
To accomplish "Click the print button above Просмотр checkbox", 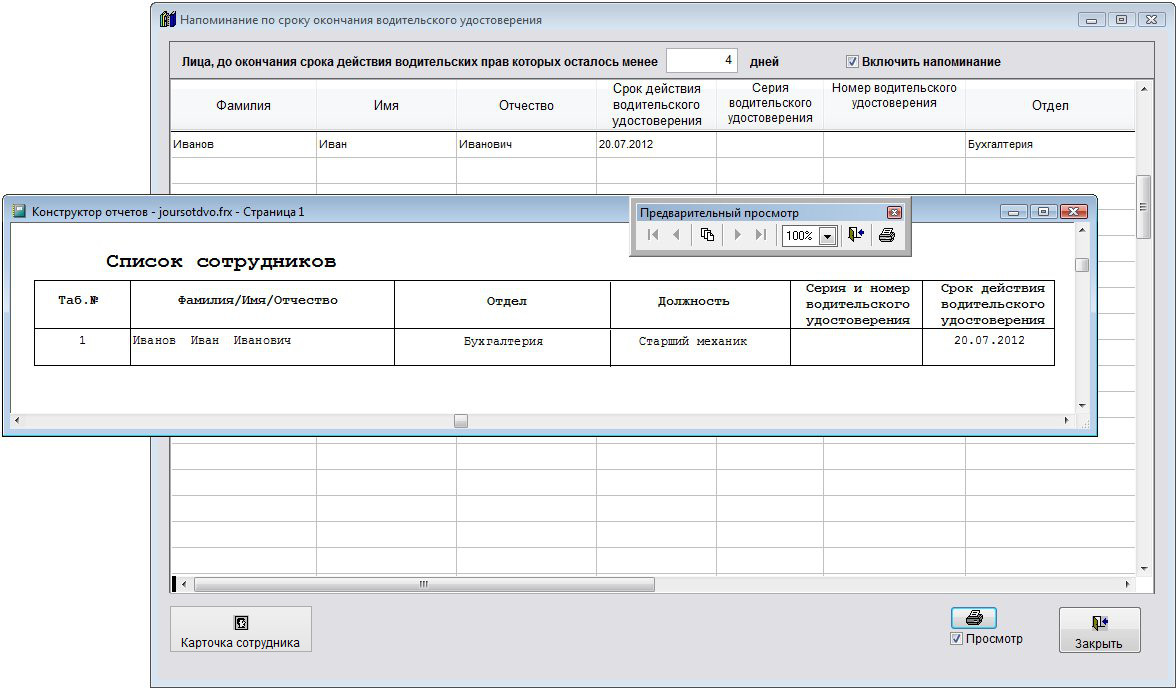I will tap(973, 618).
